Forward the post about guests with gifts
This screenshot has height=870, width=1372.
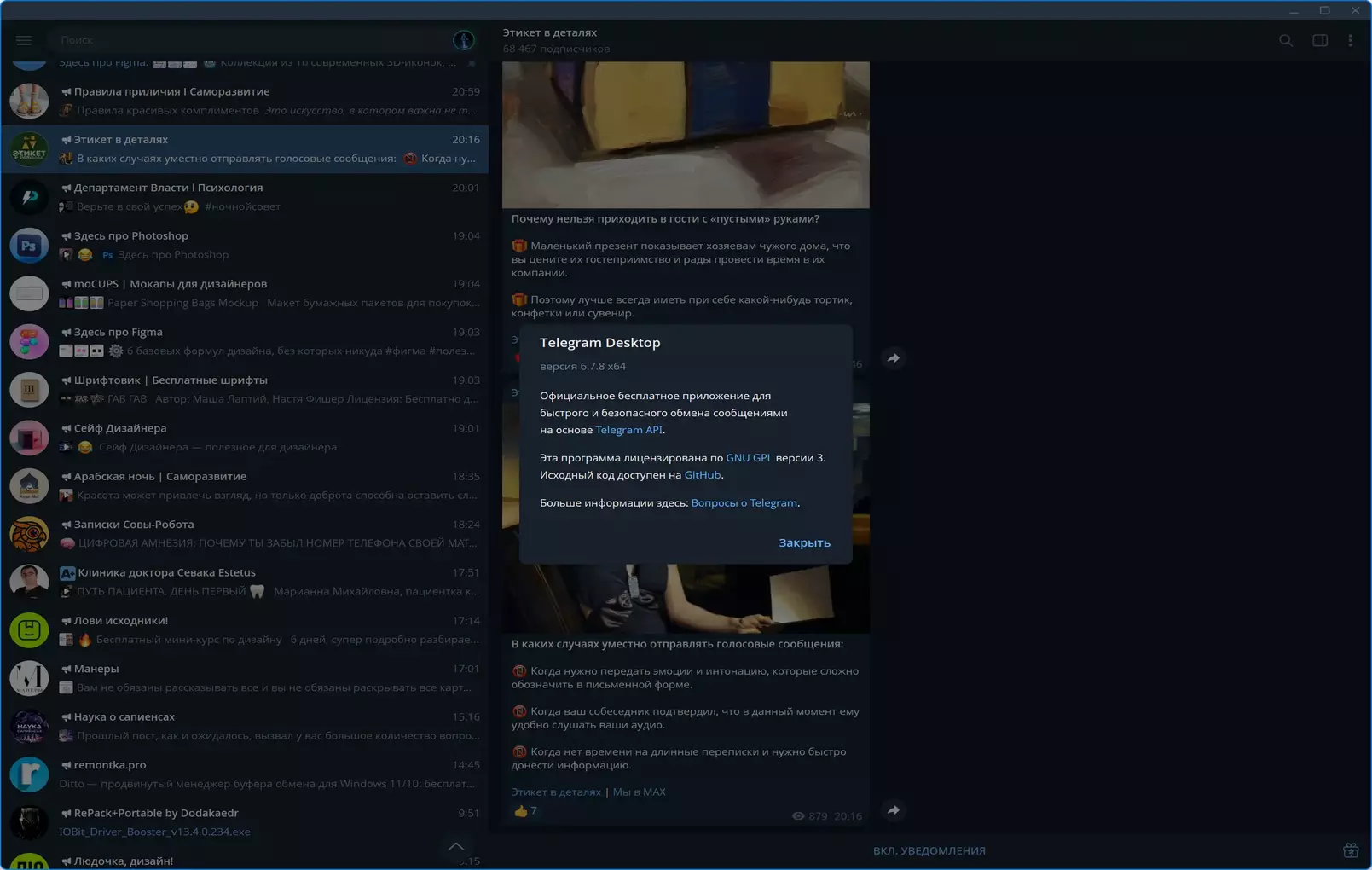tap(893, 358)
